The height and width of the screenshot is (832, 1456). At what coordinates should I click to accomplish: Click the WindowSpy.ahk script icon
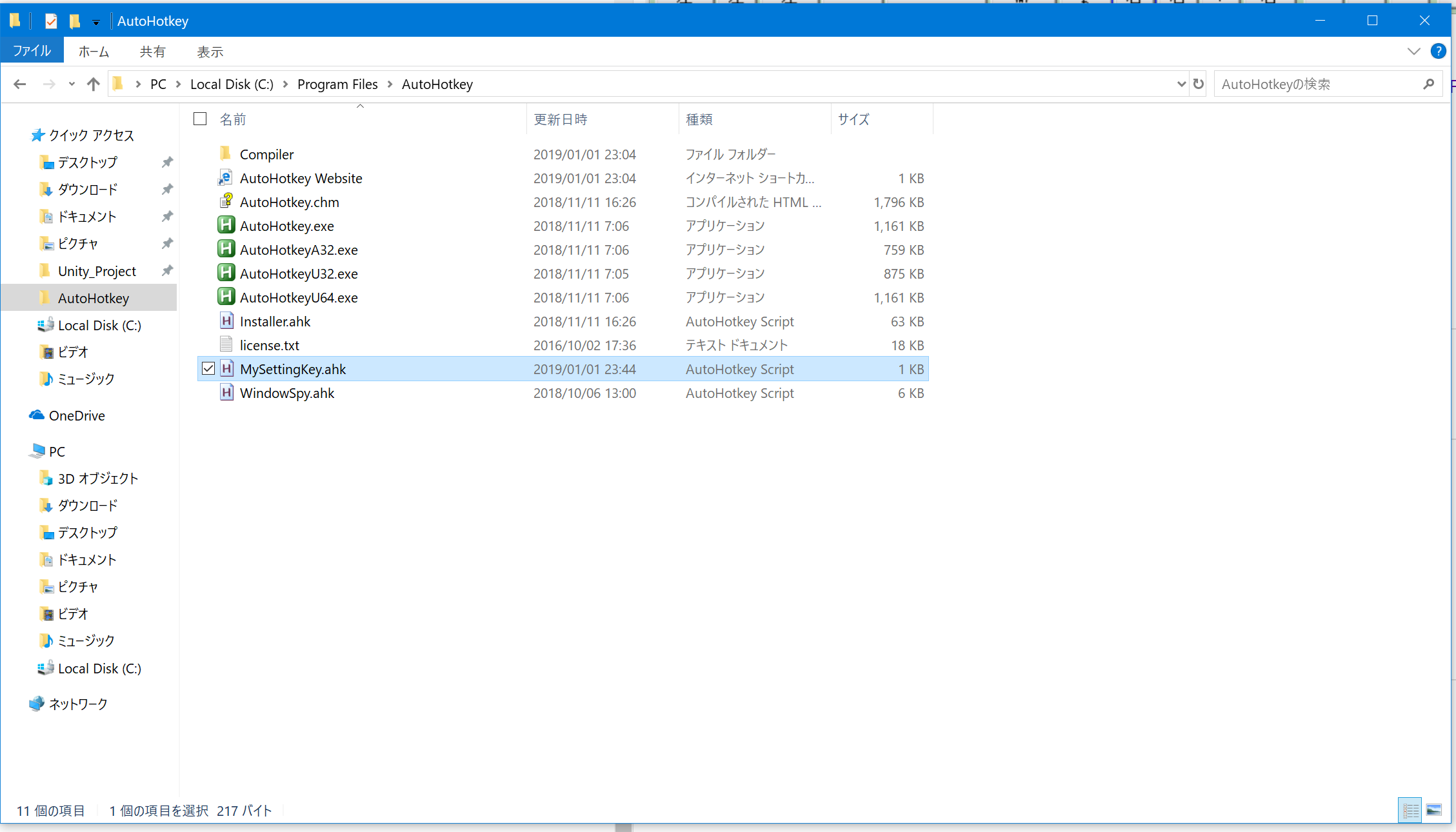click(x=226, y=392)
